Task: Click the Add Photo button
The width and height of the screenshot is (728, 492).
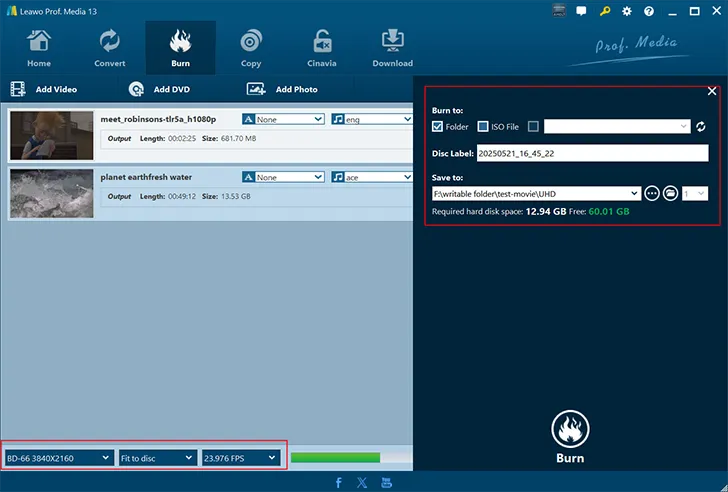Action: (285, 89)
